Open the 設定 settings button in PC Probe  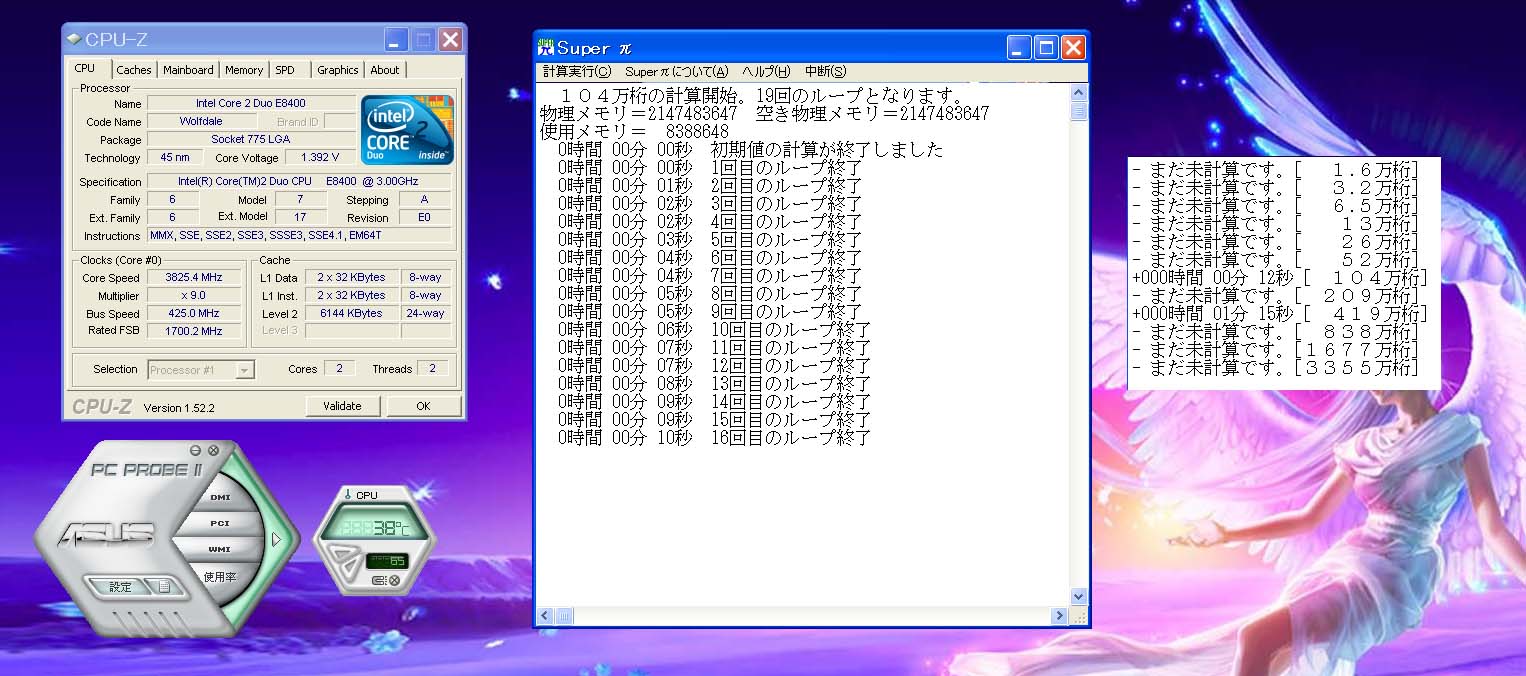tap(120, 587)
